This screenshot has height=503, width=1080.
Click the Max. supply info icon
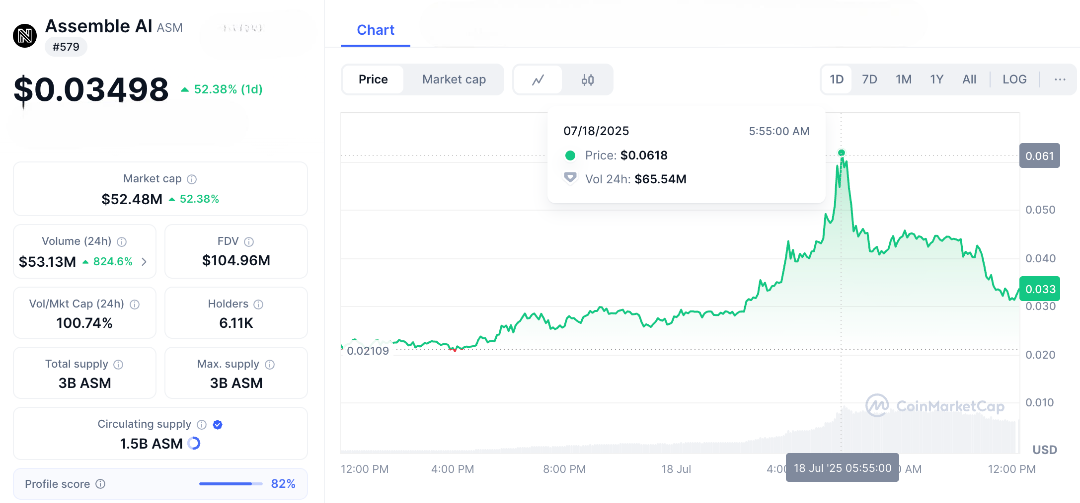270,365
